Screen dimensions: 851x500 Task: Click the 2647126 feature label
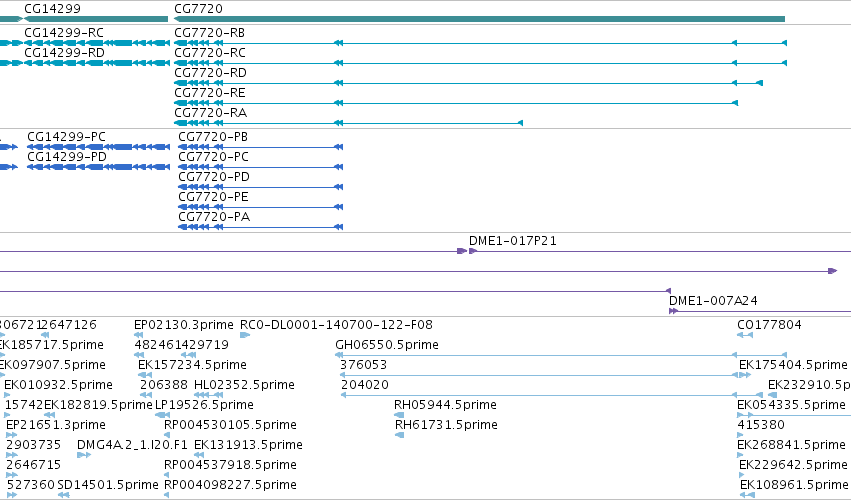(69, 325)
